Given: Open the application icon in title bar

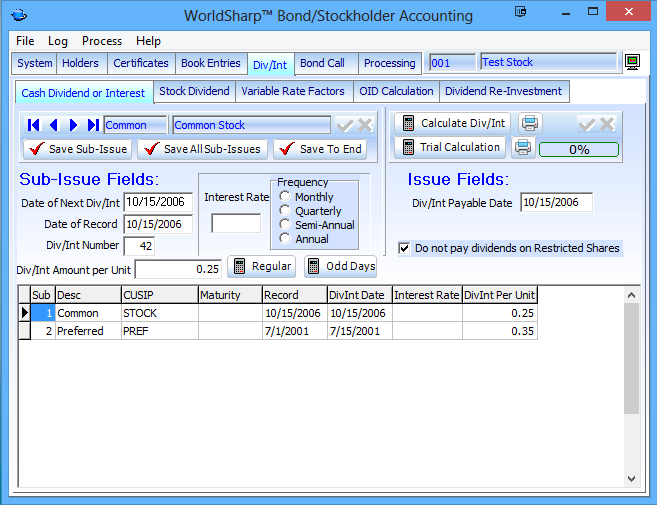Looking at the screenshot, I should click(19, 16).
